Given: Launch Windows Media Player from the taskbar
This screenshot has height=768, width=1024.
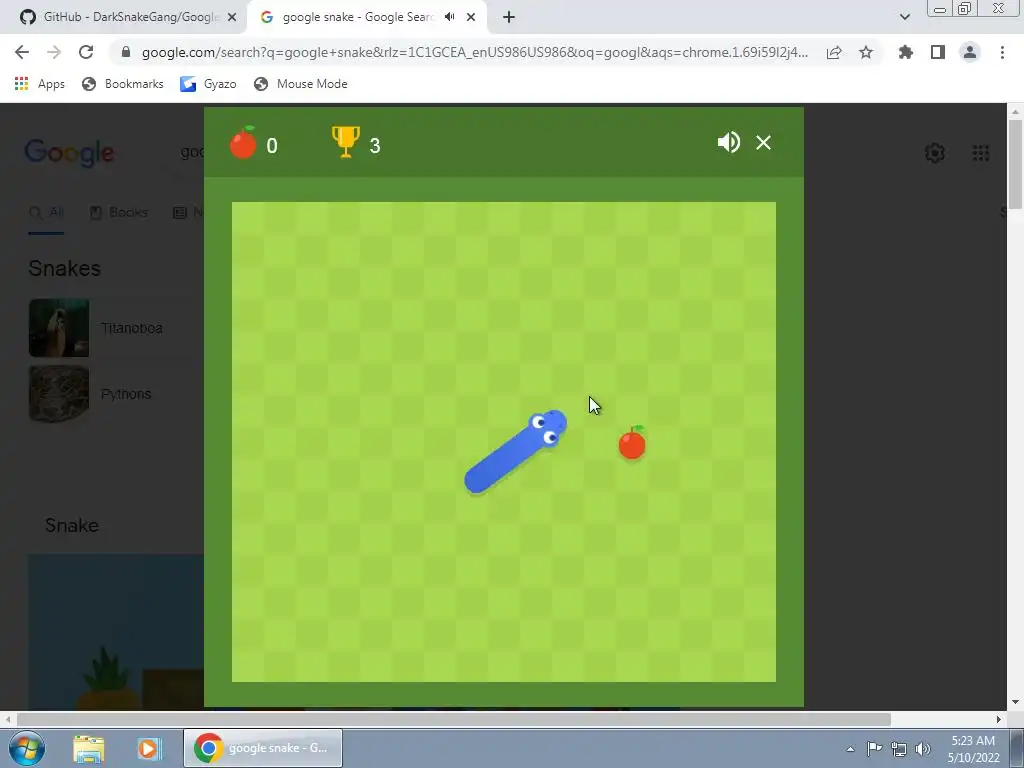Looking at the screenshot, I should tap(148, 748).
